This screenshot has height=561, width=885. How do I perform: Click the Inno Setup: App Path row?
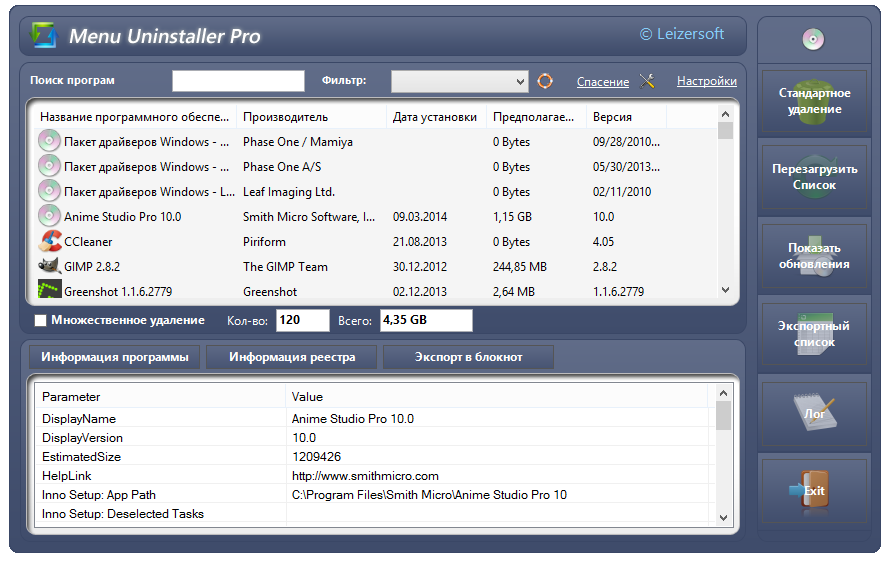(x=373, y=495)
